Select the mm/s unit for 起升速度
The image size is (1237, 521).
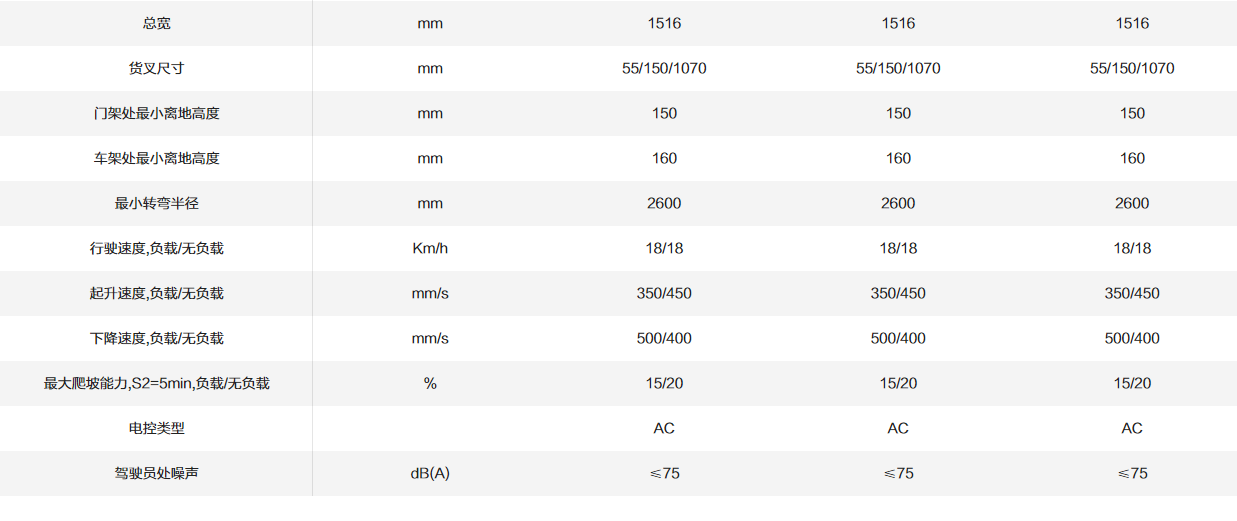coord(430,293)
